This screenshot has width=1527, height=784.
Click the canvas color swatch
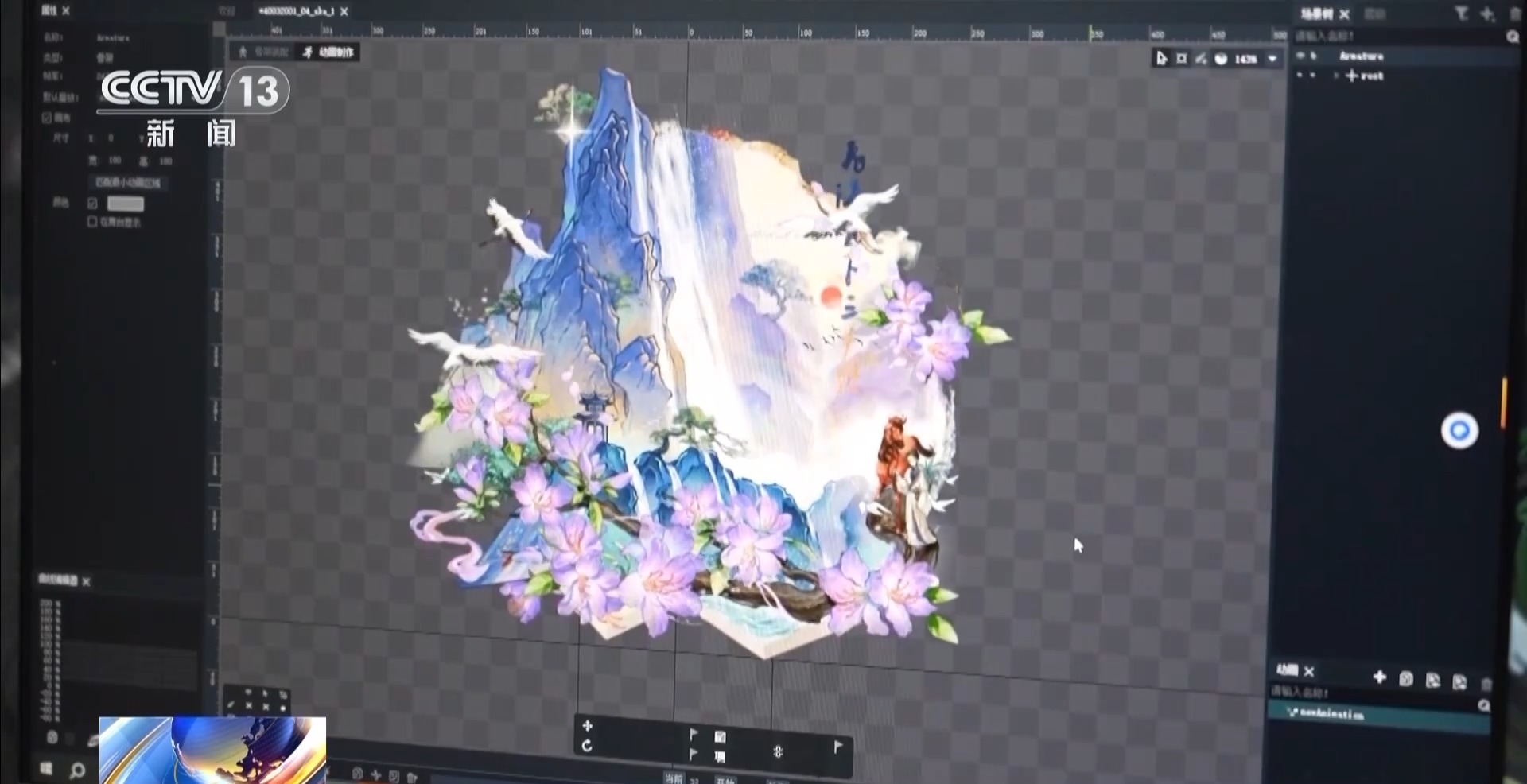[126, 204]
